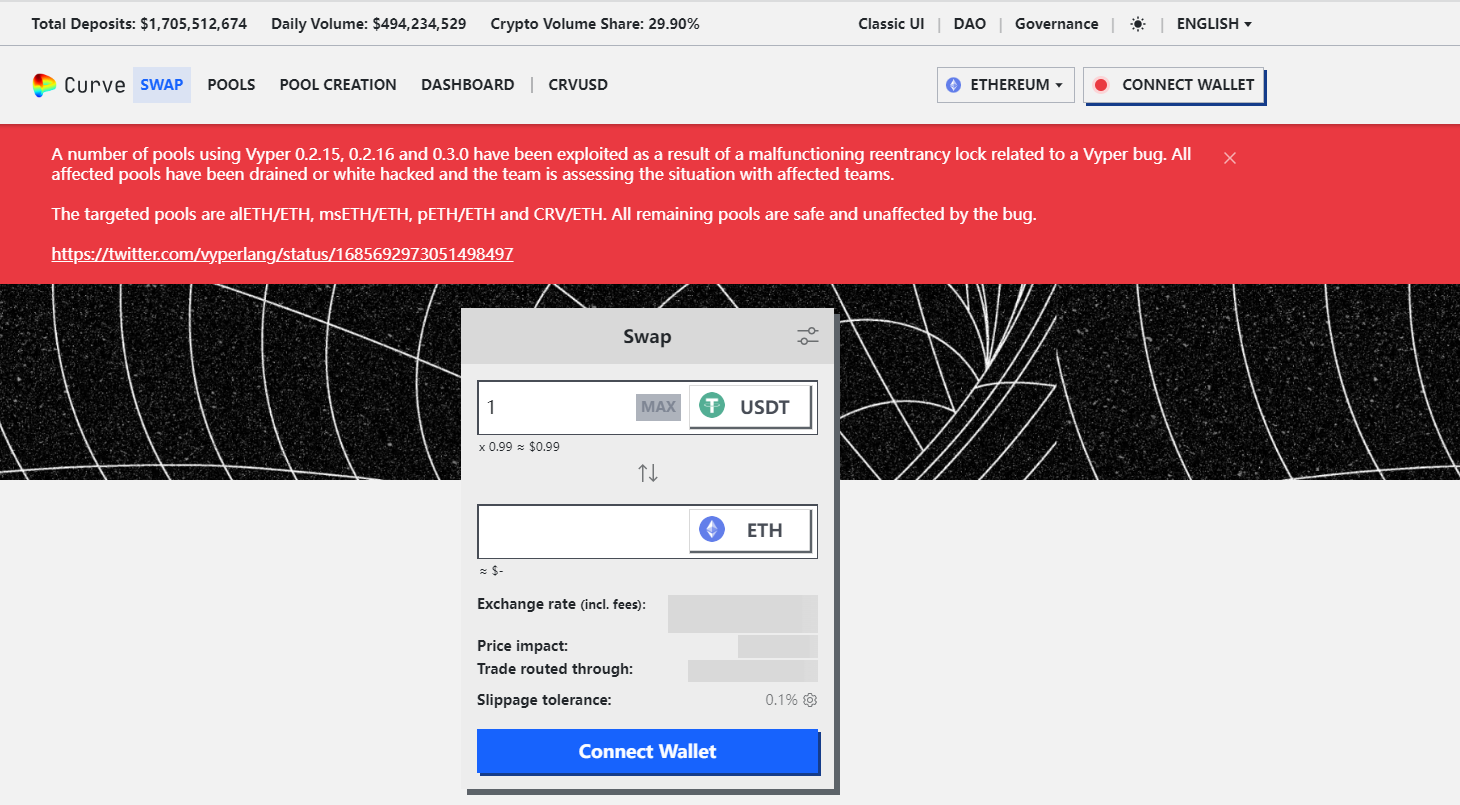Go to the SWAP tab
The image size is (1460, 805).
point(162,85)
